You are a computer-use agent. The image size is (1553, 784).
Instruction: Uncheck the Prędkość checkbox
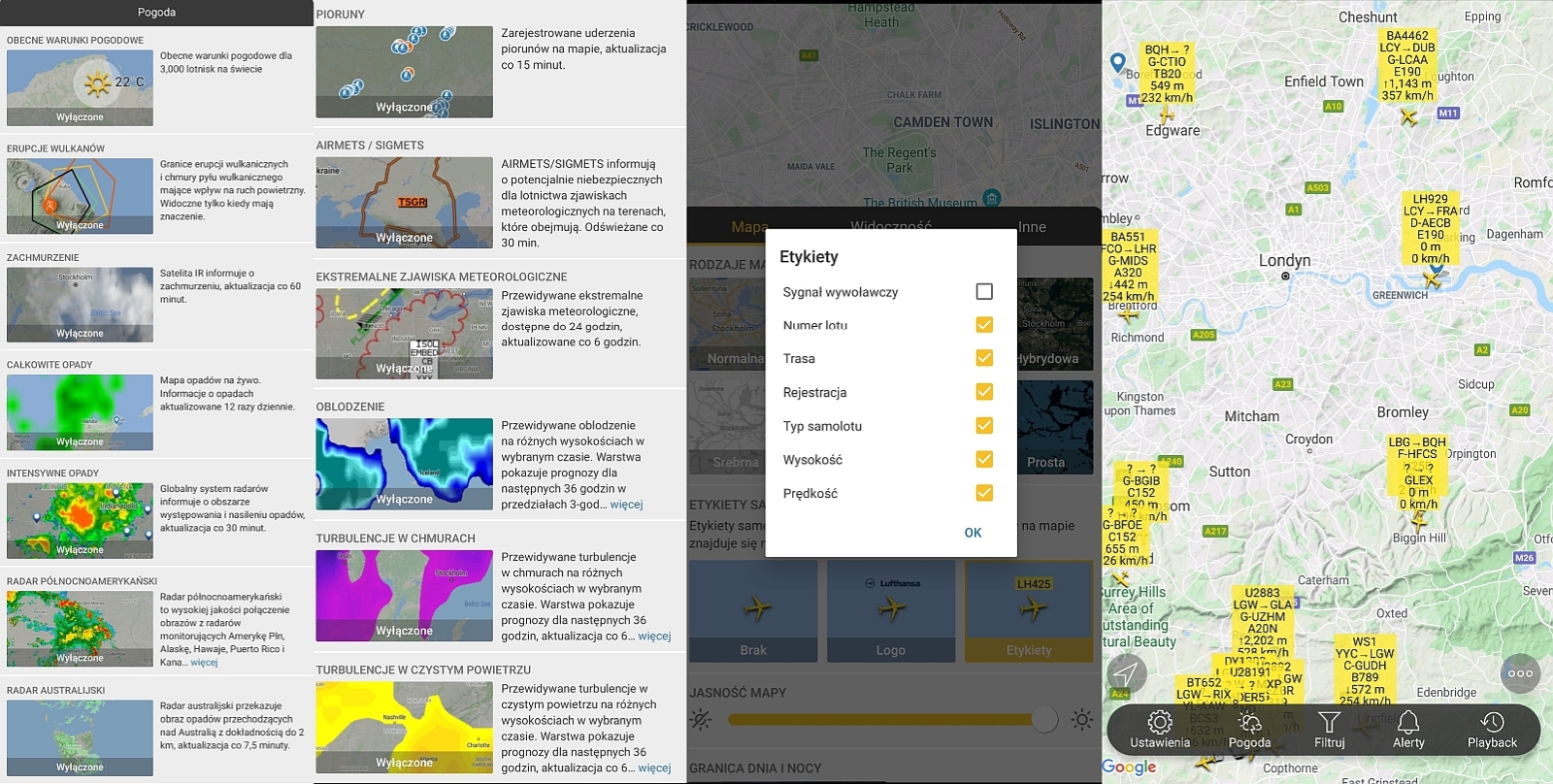point(984,493)
